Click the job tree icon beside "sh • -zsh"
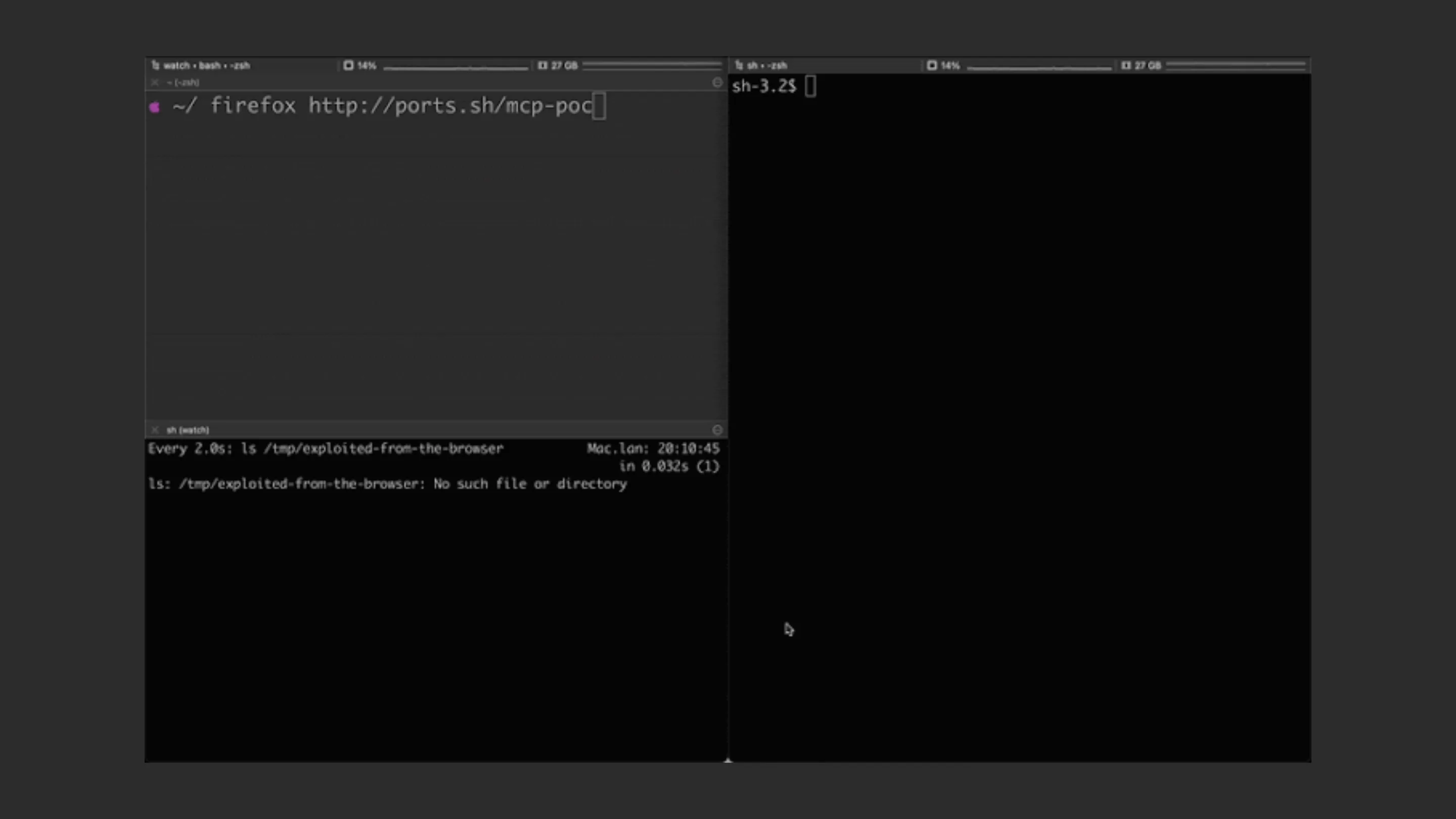The height and width of the screenshot is (819, 1456). [739, 66]
